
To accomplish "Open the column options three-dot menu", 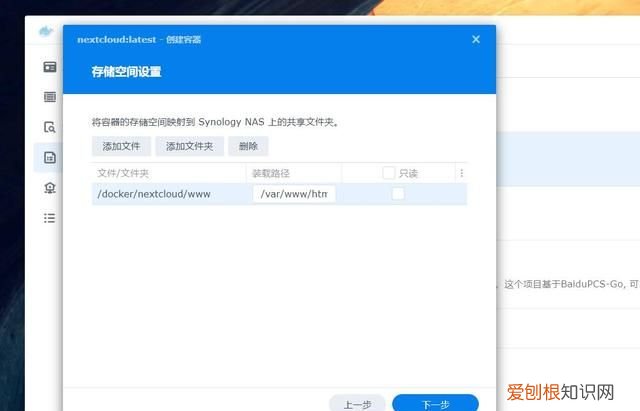I will (462, 173).
